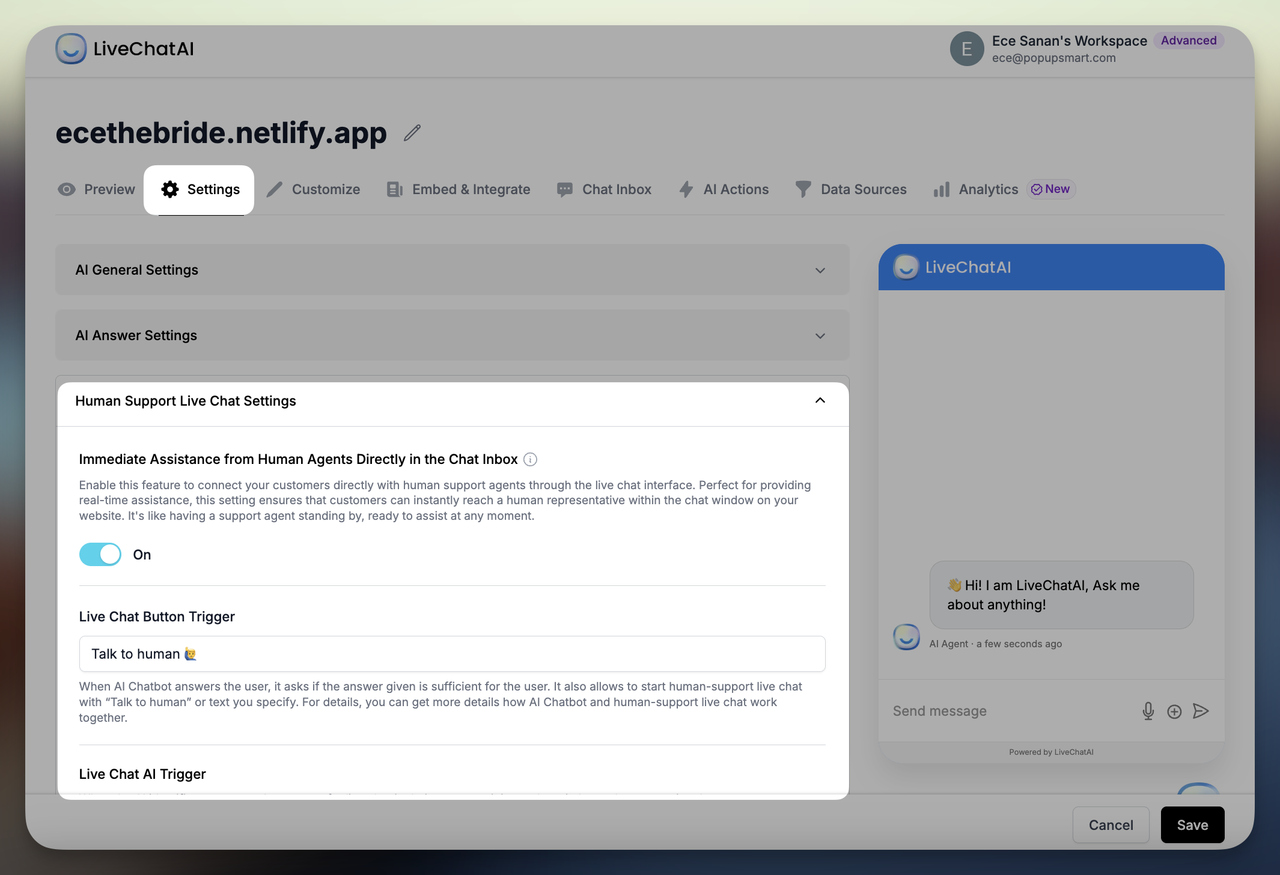Open the Analytics tab
Screen dimensions: 1280x875
[x=975, y=189]
